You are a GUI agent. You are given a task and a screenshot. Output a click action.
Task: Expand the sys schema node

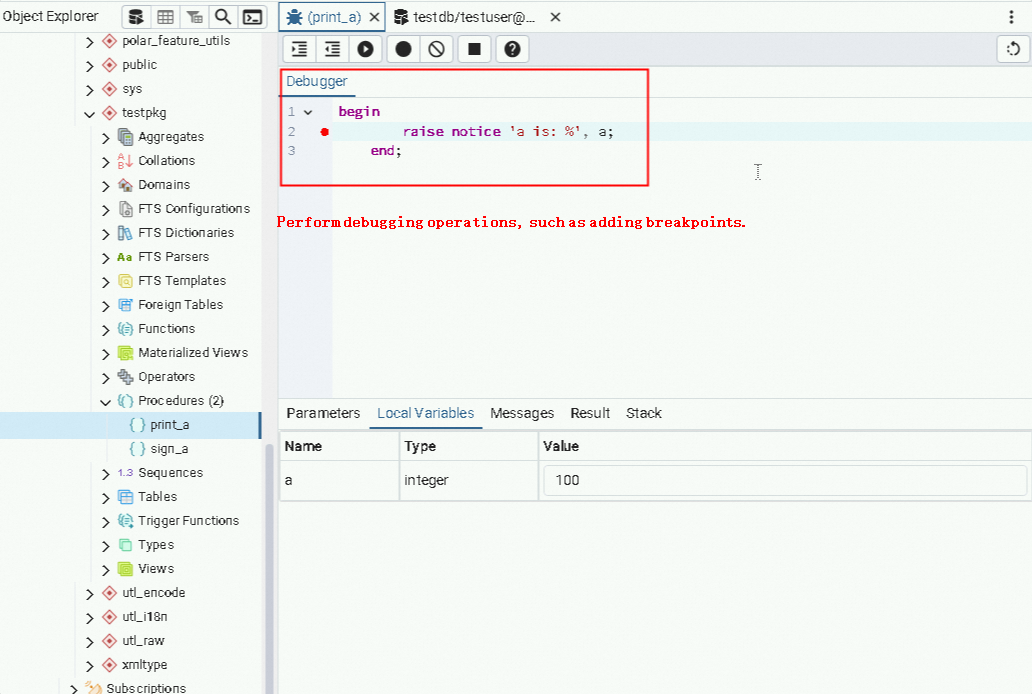pyautogui.click(x=90, y=90)
